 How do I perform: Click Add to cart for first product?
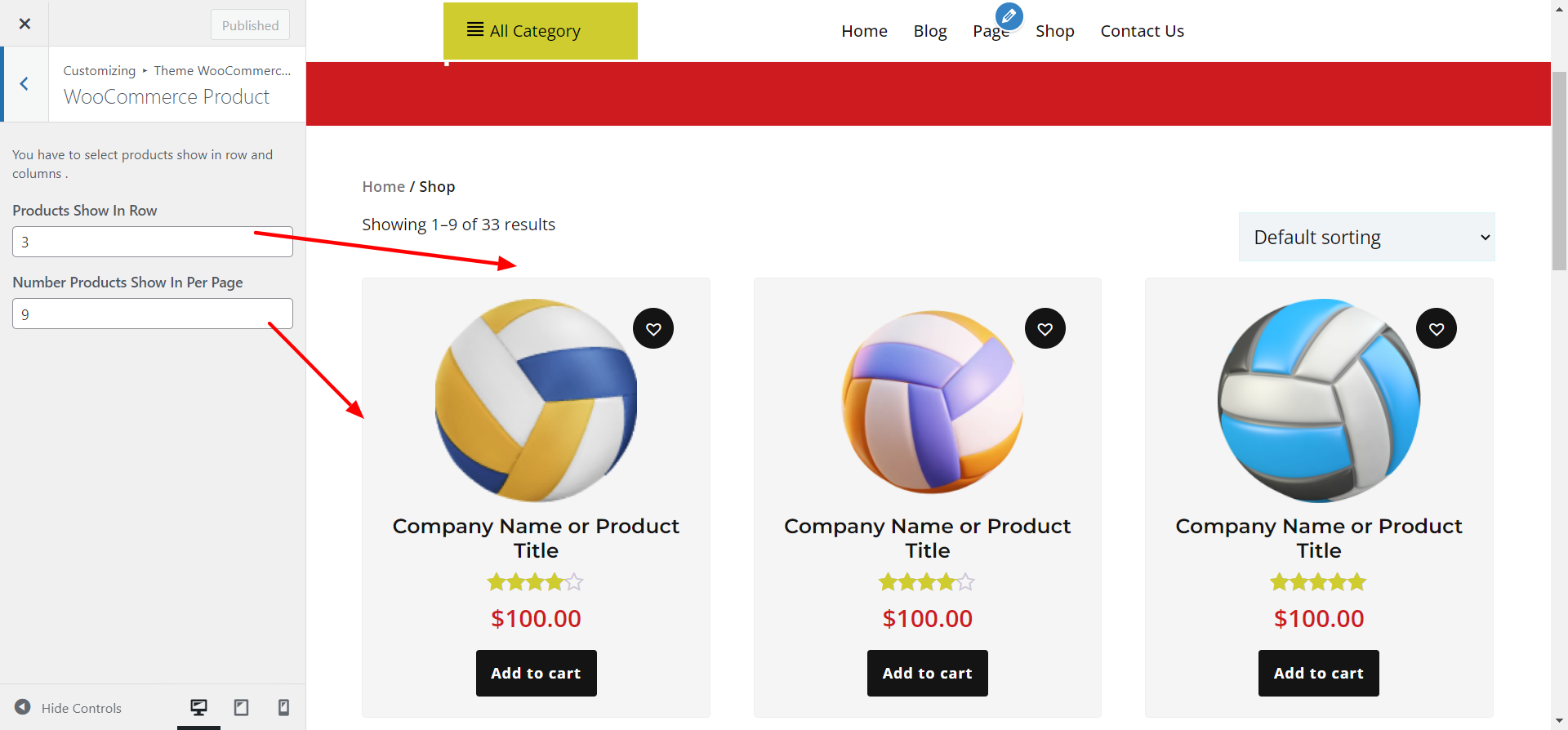[536, 674]
